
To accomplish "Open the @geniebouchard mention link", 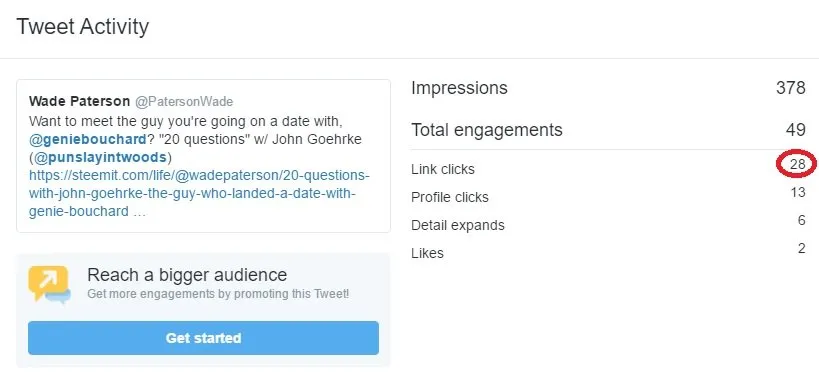I will 87,139.
